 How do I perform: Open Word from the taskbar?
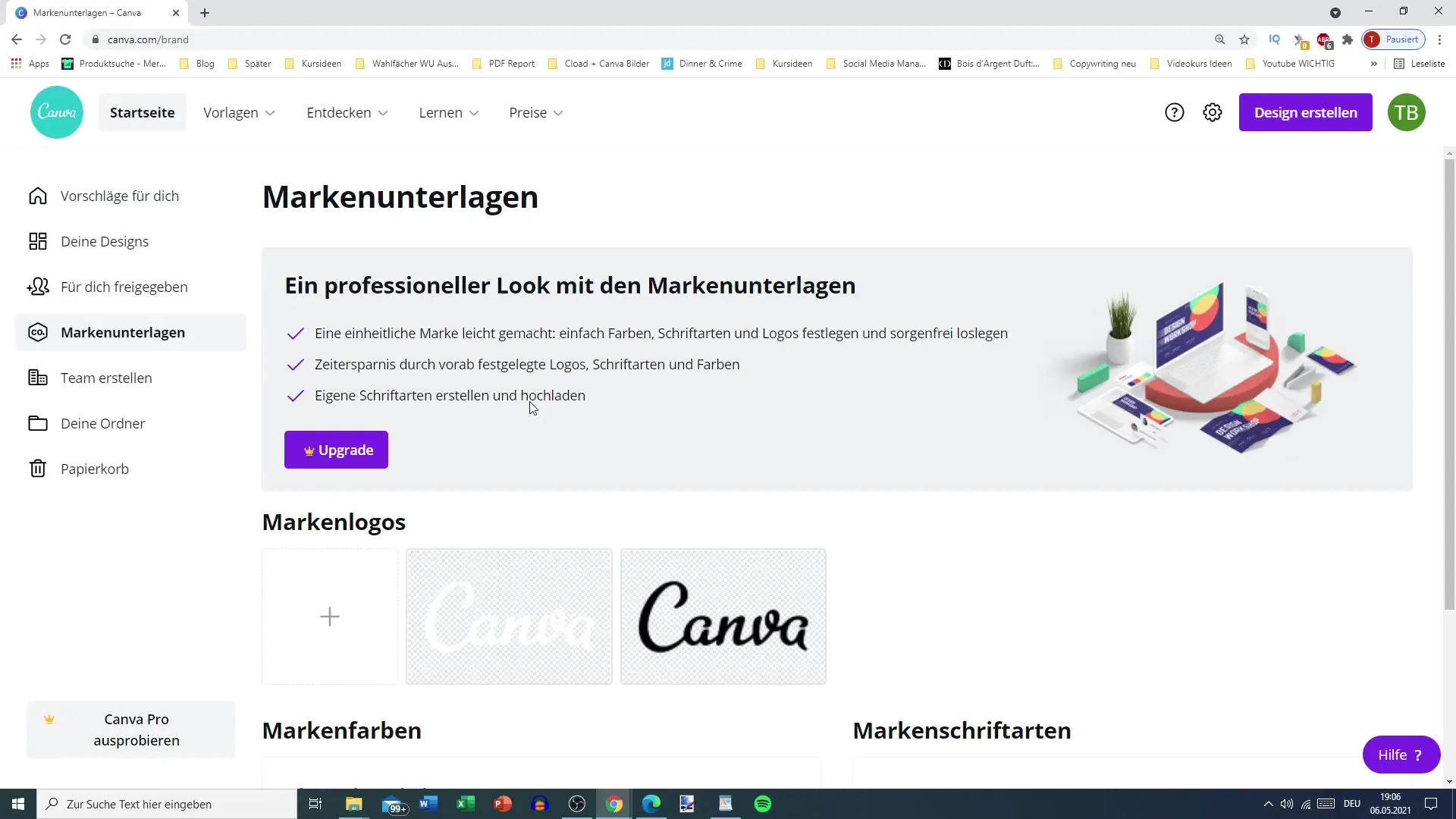(x=428, y=804)
